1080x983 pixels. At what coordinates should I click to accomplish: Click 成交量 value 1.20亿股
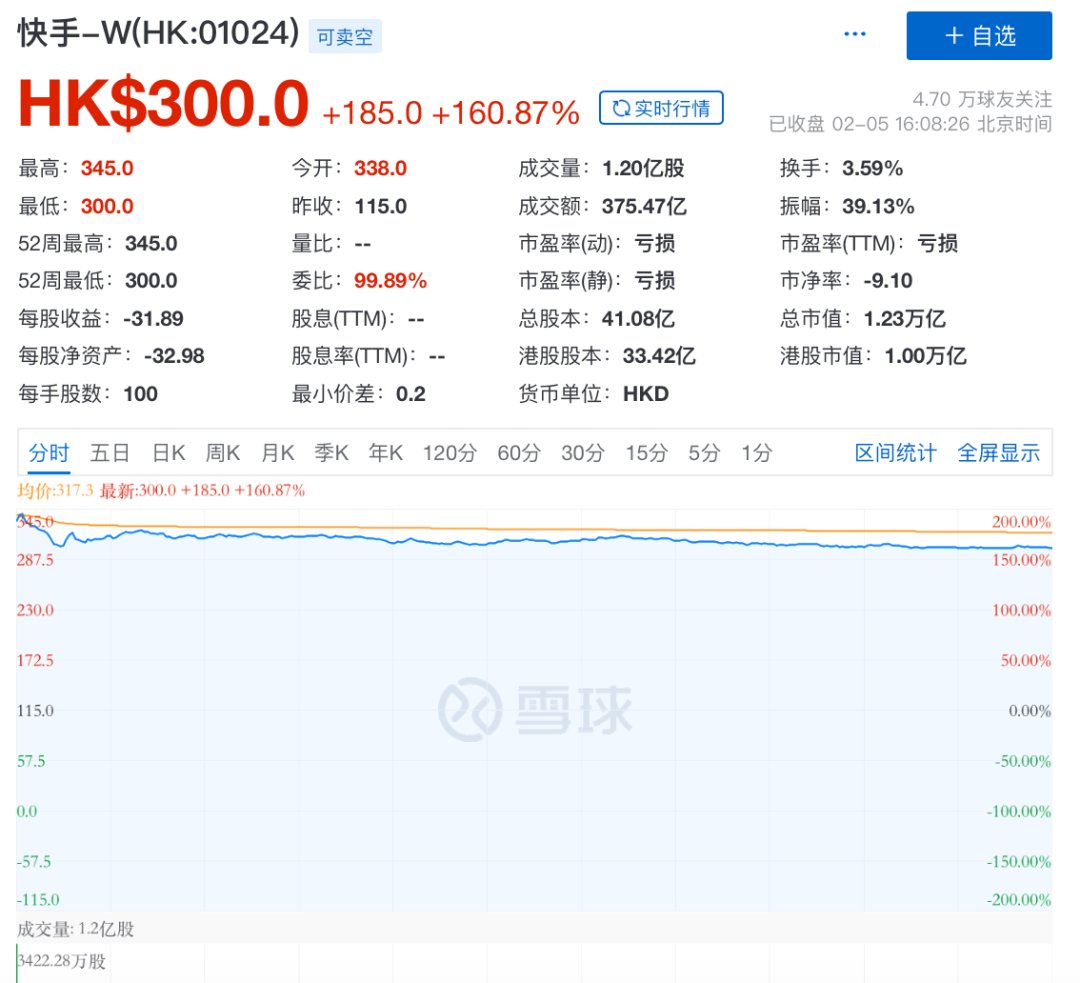click(643, 168)
